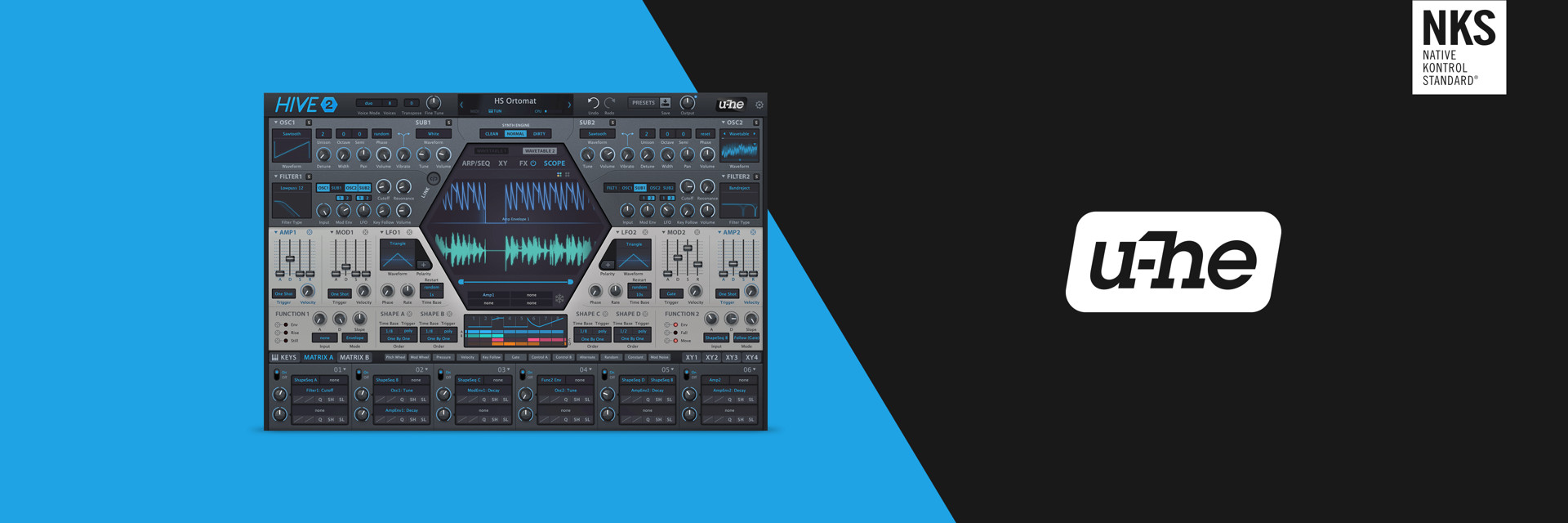Toggle matrix slot 05 On/Off switch

tap(604, 374)
